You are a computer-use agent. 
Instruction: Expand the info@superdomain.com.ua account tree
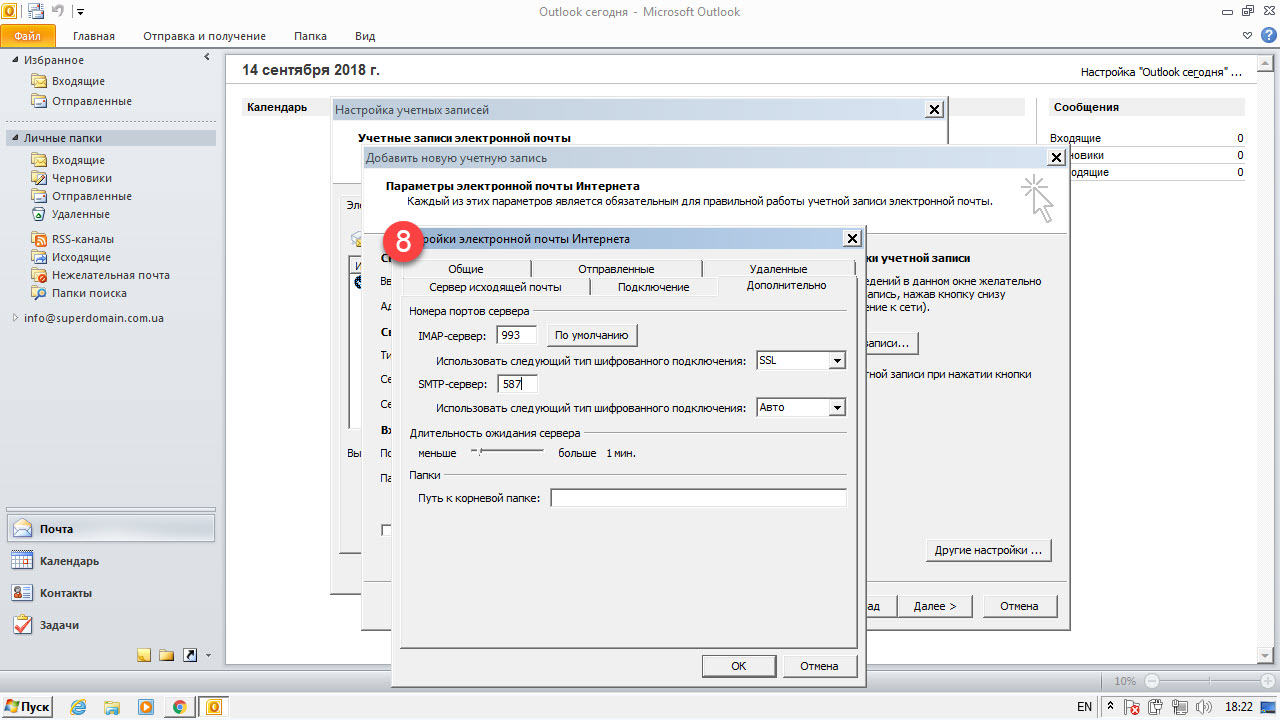15,318
